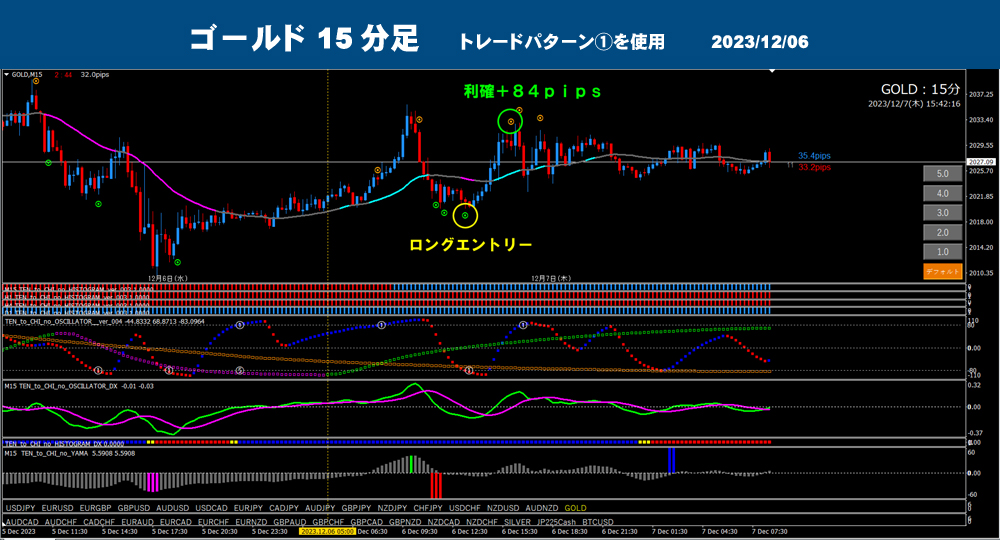The width and height of the screenshot is (1000, 540).
Task: Switch chart to NZDUSD symbol
Action: tap(503, 508)
